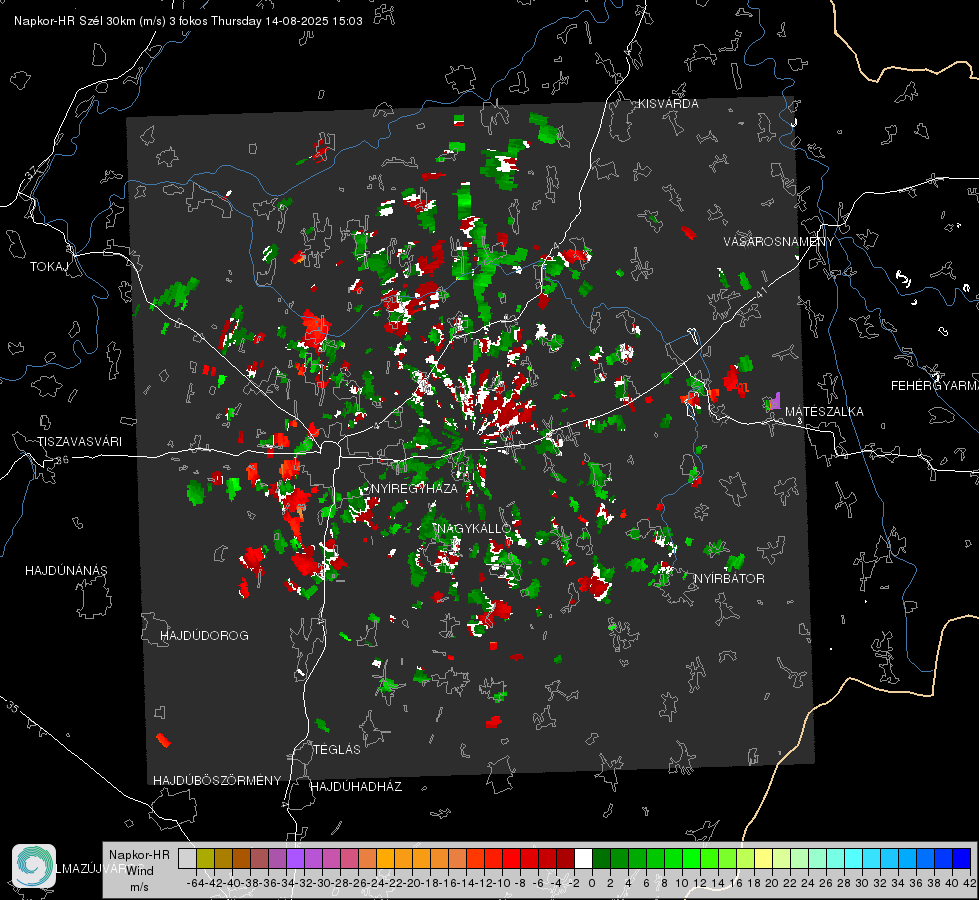
Task: Click the timestamp 14-08-2025 15:03 in the header
Action: [x=313, y=21]
